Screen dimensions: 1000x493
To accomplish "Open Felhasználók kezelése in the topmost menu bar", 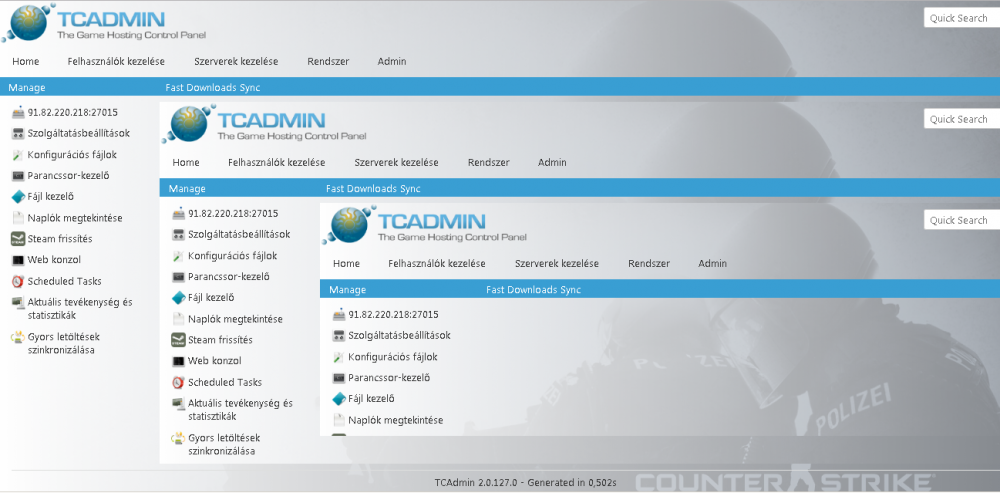I will coord(116,62).
